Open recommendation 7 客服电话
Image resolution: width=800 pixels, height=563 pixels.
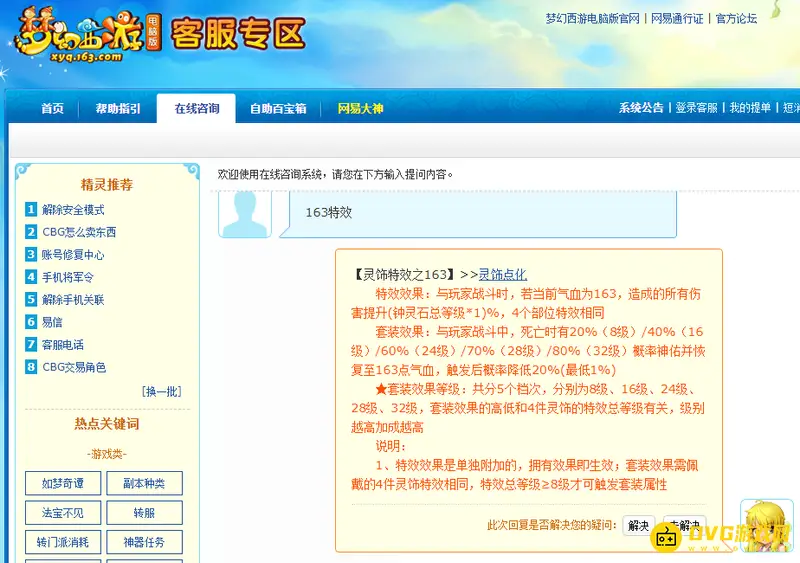[63, 345]
